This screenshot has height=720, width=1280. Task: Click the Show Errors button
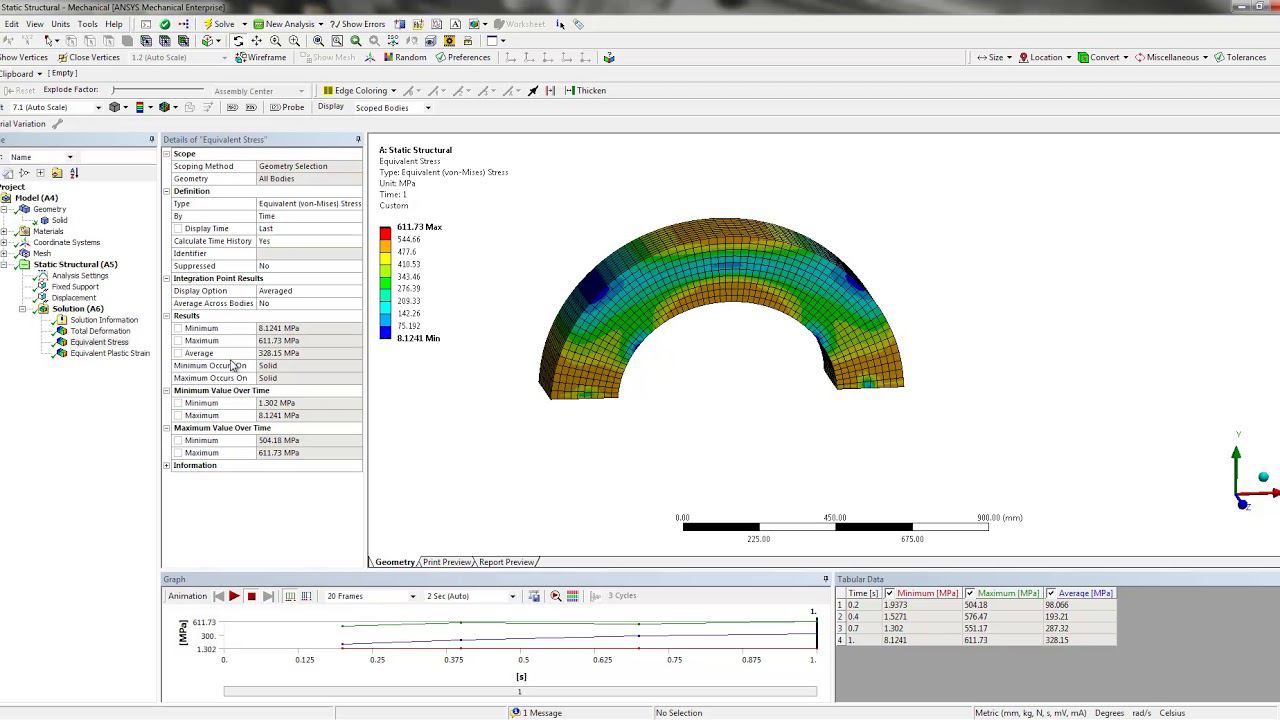tap(357, 24)
